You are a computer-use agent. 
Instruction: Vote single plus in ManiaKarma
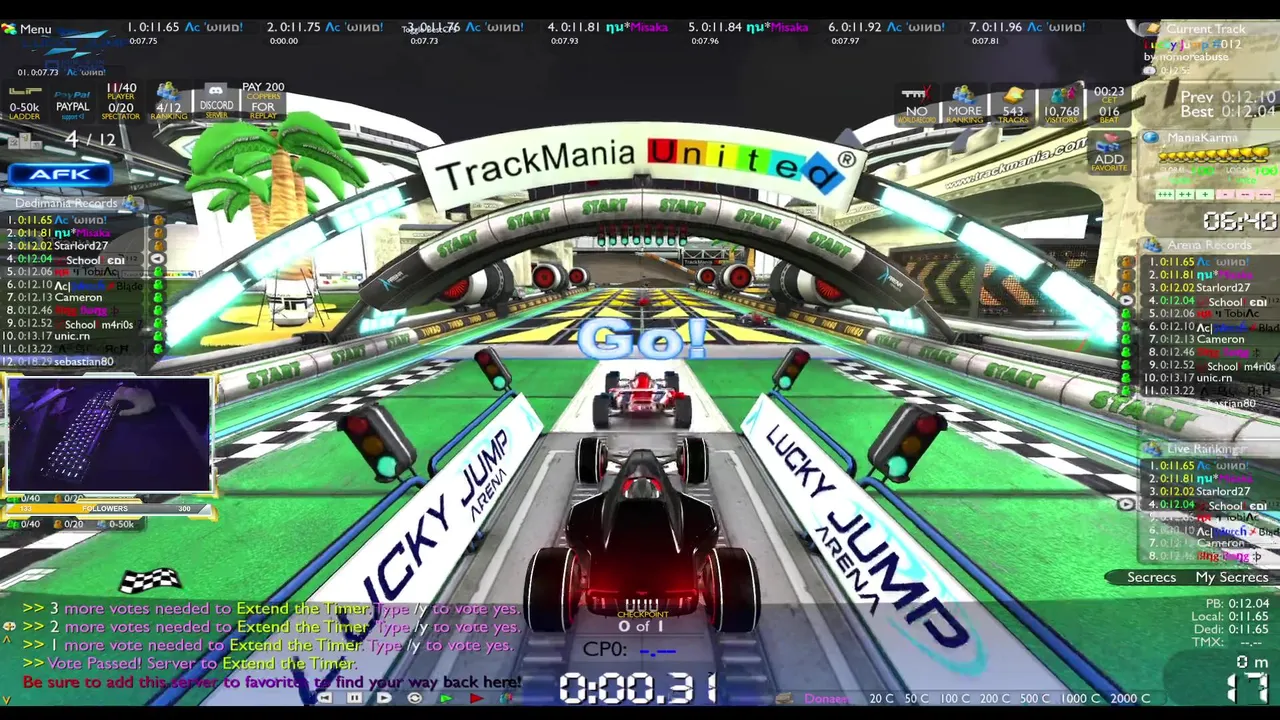click(x=1205, y=195)
